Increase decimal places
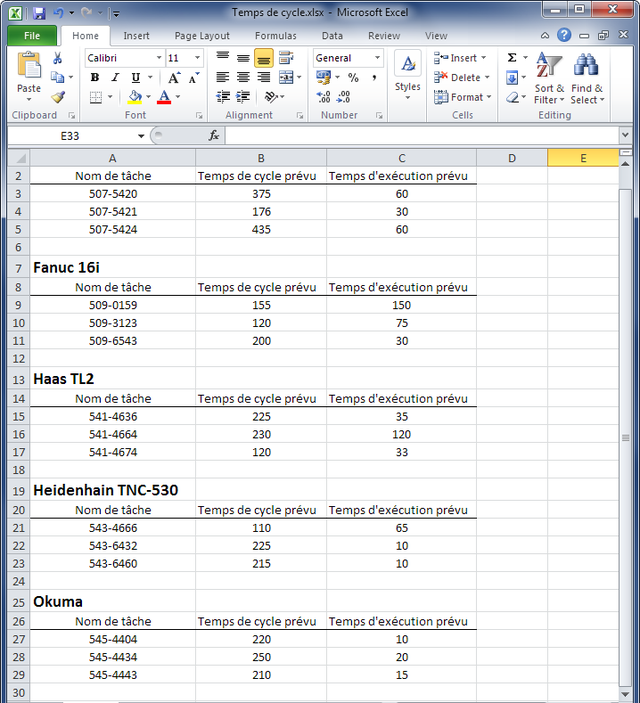Screen dimensions: 640x703 (x=323, y=97)
